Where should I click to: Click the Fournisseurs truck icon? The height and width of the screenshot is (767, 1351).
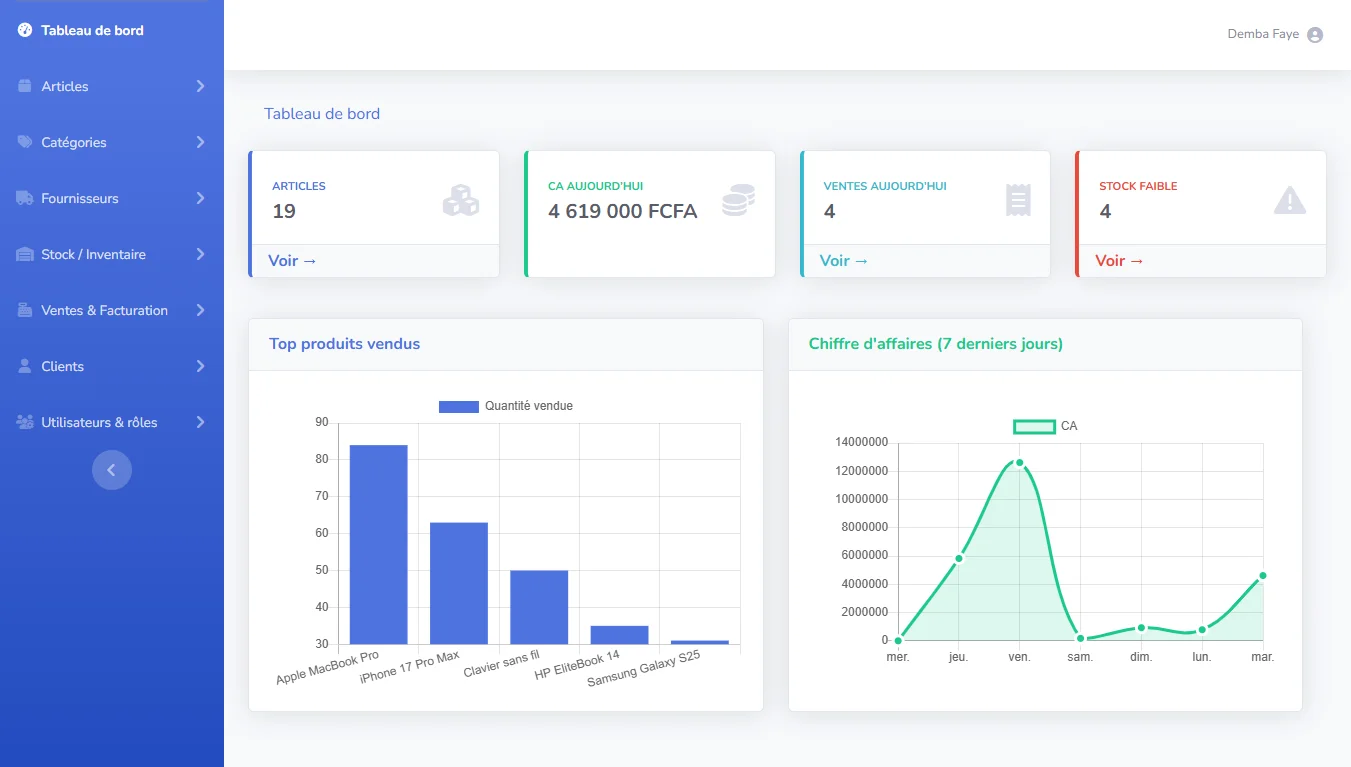click(x=25, y=198)
